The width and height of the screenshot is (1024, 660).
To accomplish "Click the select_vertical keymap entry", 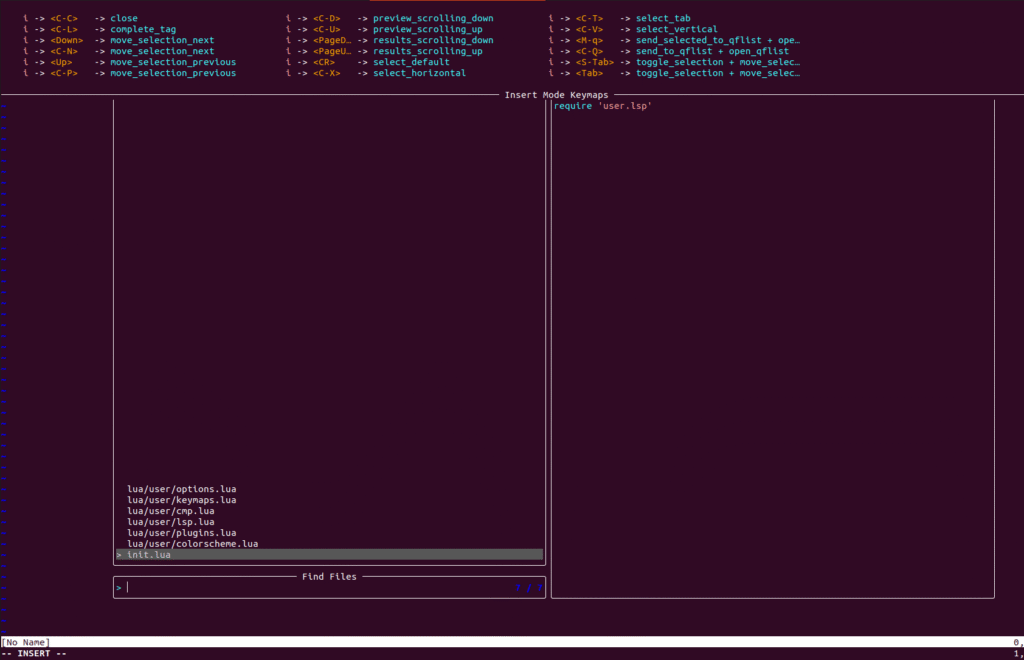I will pos(676,30).
